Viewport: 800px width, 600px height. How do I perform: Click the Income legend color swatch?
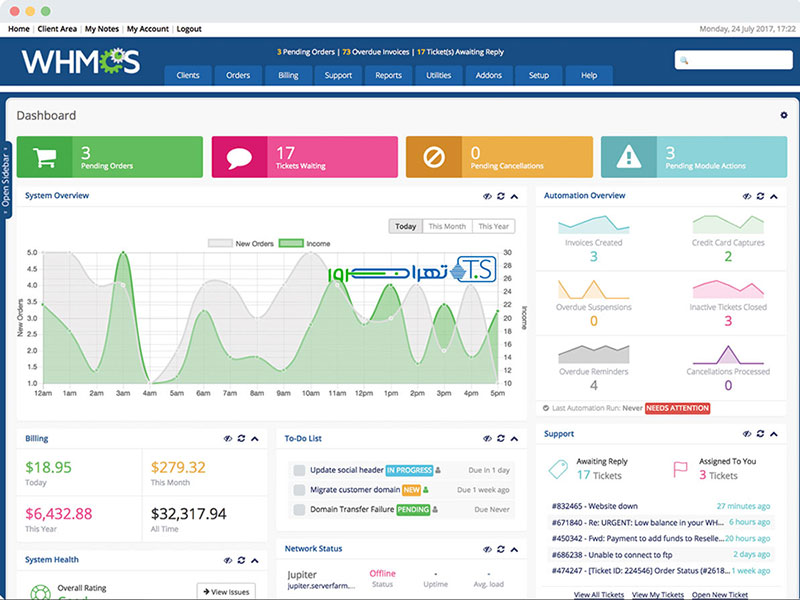[x=291, y=243]
